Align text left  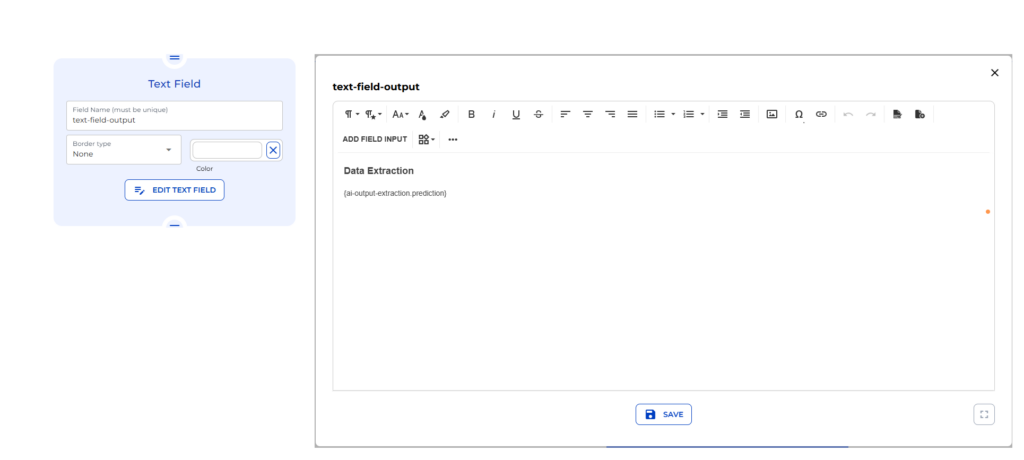click(x=566, y=114)
